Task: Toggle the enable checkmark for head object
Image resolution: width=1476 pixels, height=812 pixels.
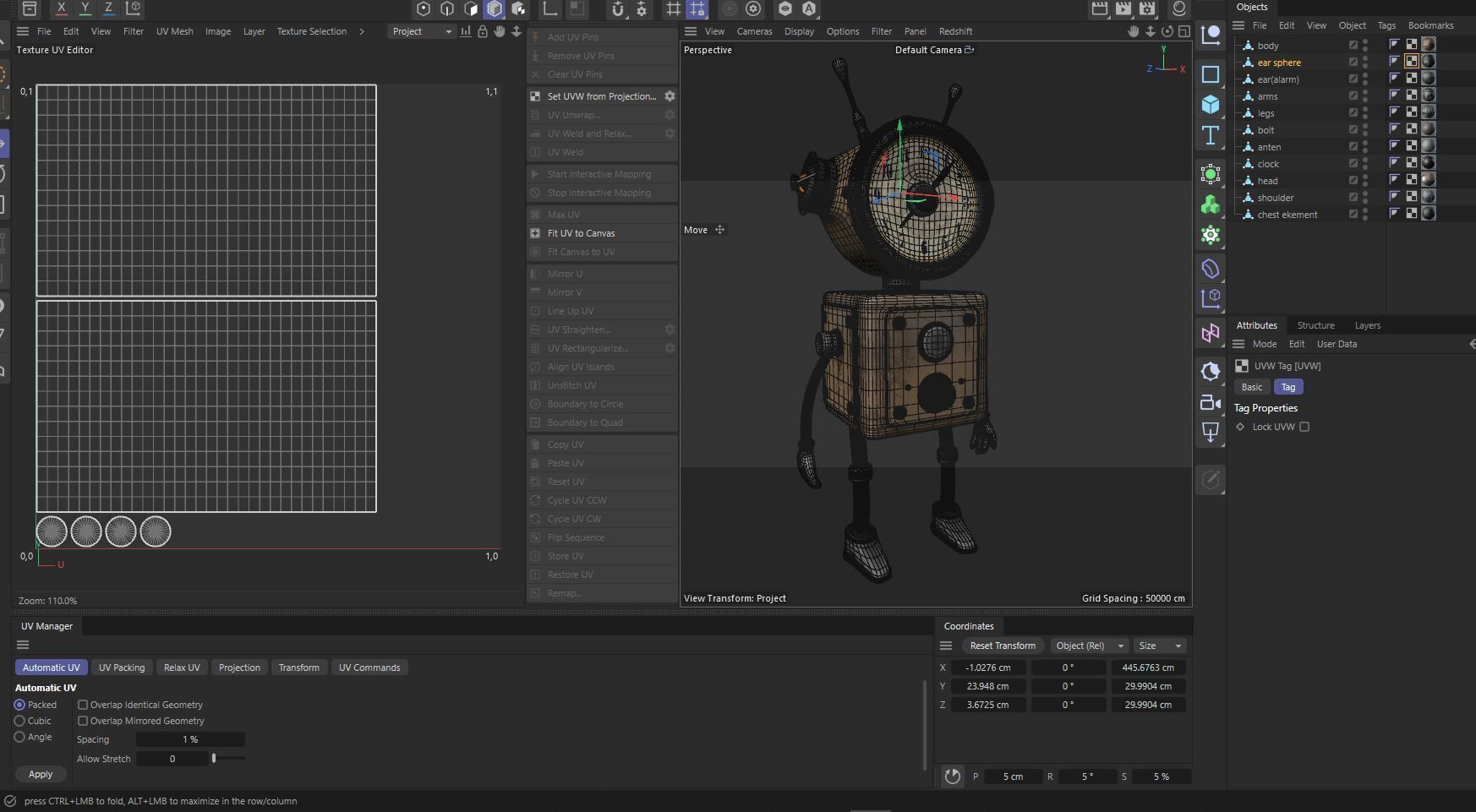Action: tap(1353, 181)
